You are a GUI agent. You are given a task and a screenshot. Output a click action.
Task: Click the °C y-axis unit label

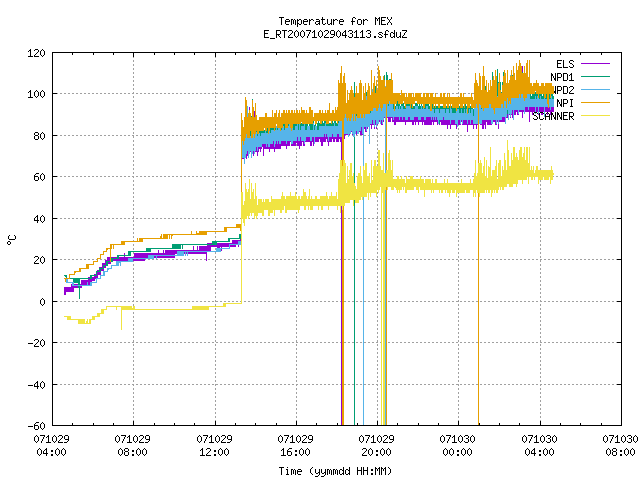tap(12, 240)
